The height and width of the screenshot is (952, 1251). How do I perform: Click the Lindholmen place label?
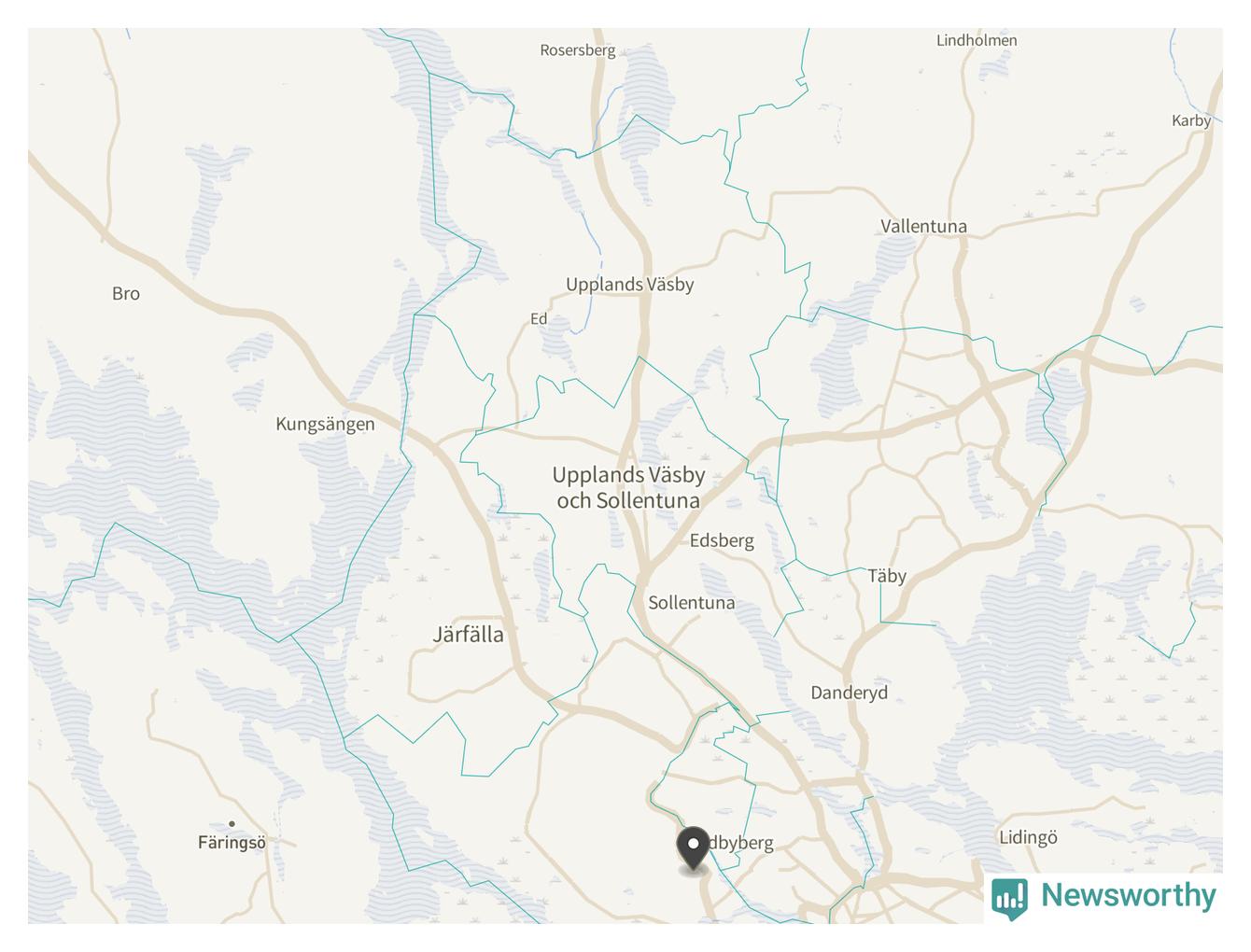pyautogui.click(x=977, y=40)
